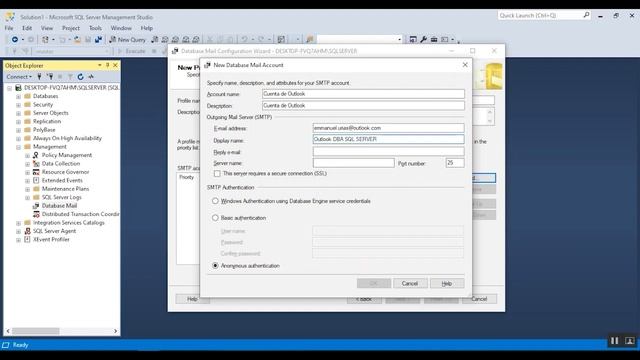640x360 pixels.
Task: Select the Extended Events node
Action: (x=62, y=180)
